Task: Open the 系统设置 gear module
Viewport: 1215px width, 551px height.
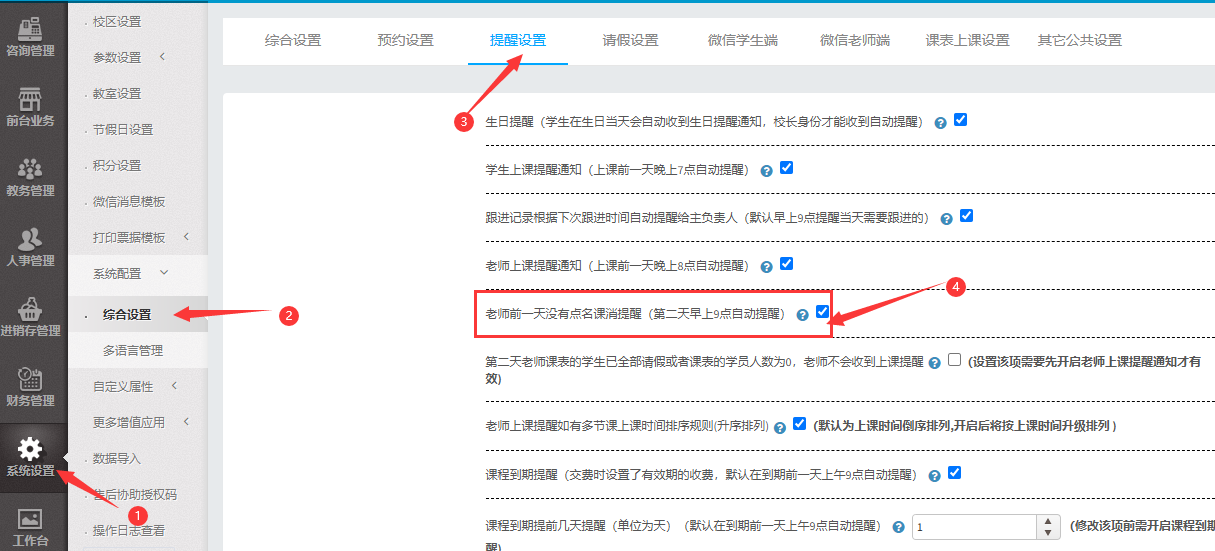Action: 30,457
